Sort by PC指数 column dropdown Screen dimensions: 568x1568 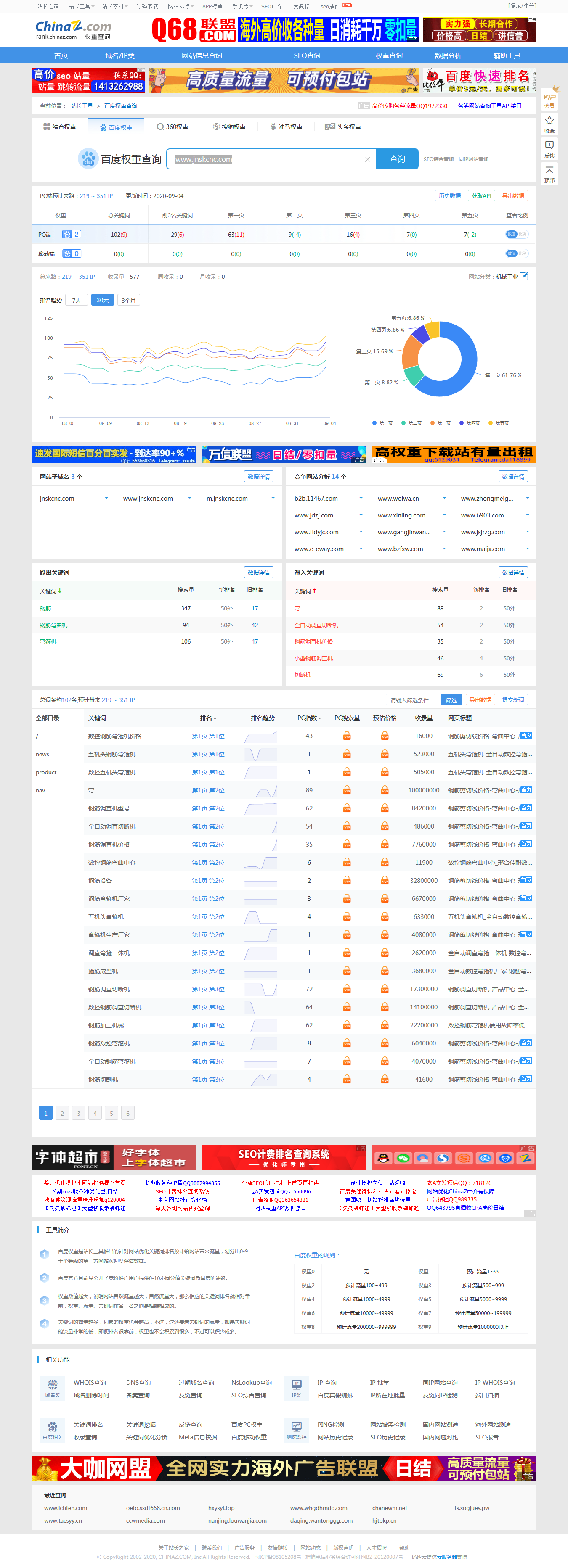click(x=309, y=718)
